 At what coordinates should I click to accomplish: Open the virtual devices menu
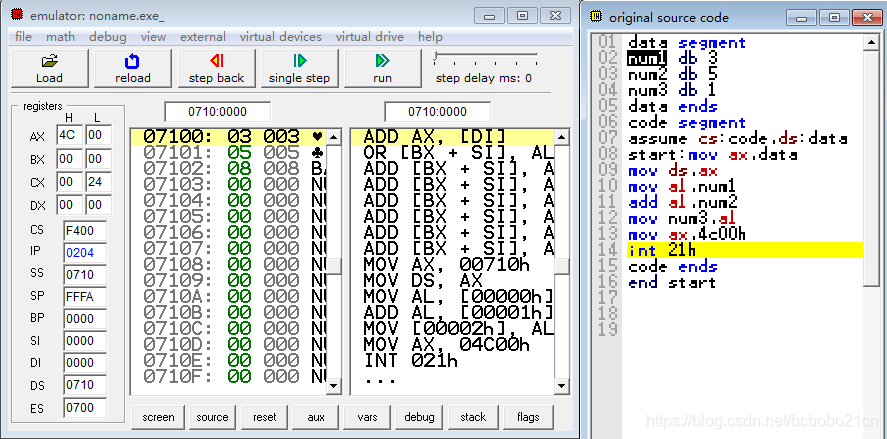pos(281,37)
